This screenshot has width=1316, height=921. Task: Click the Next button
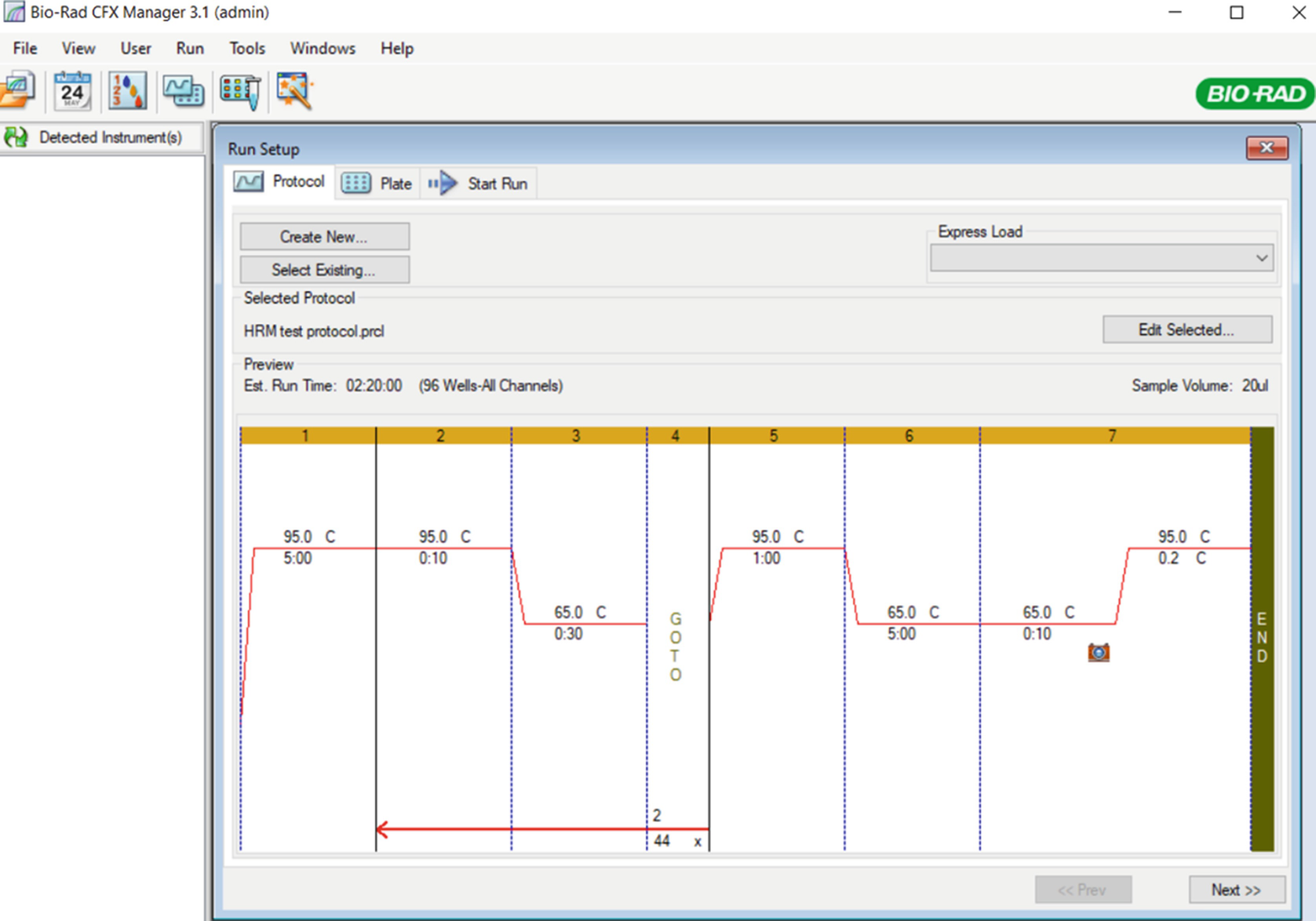point(1236,890)
